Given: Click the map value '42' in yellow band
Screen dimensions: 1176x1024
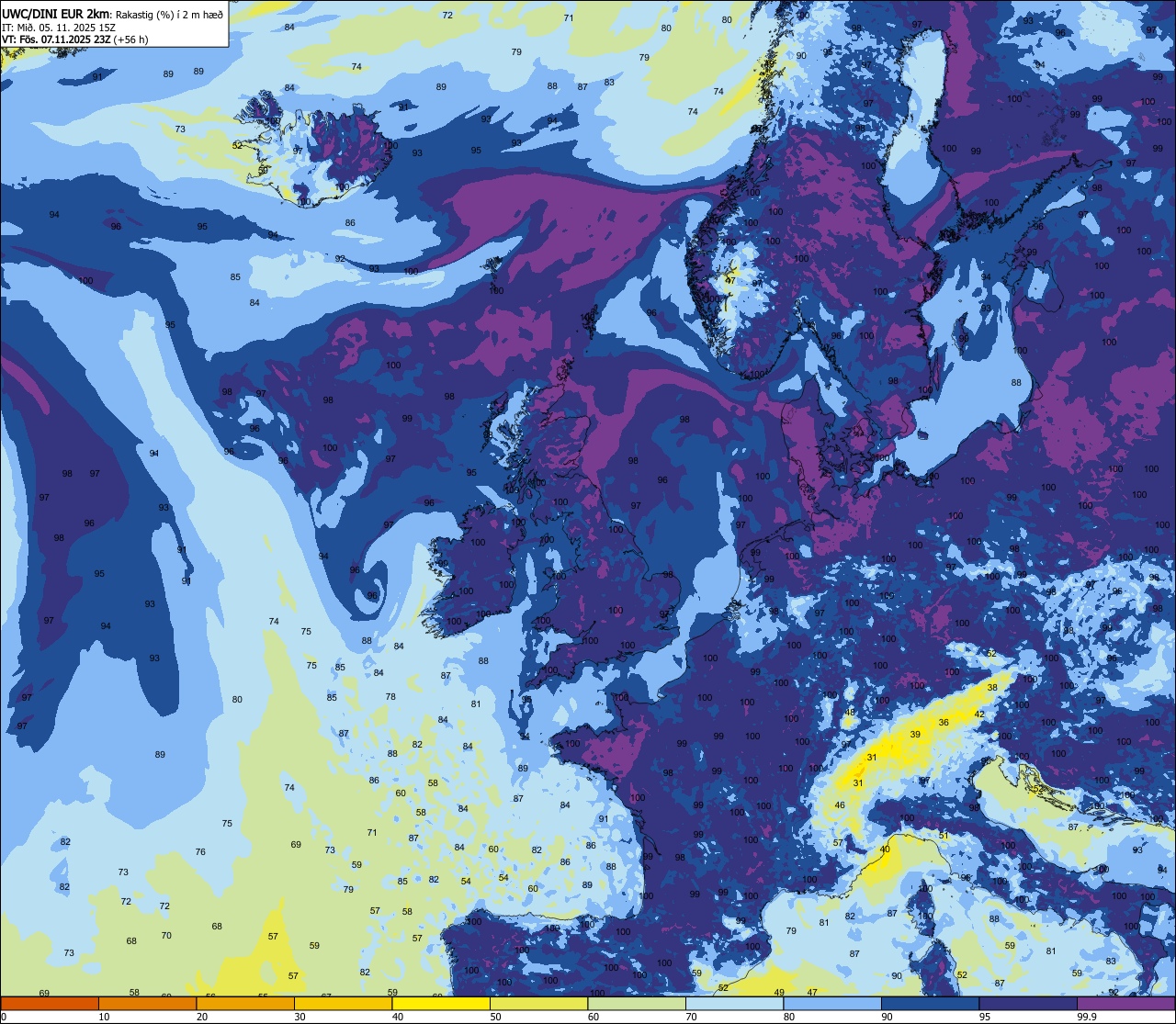Looking at the screenshot, I should pos(979,714).
